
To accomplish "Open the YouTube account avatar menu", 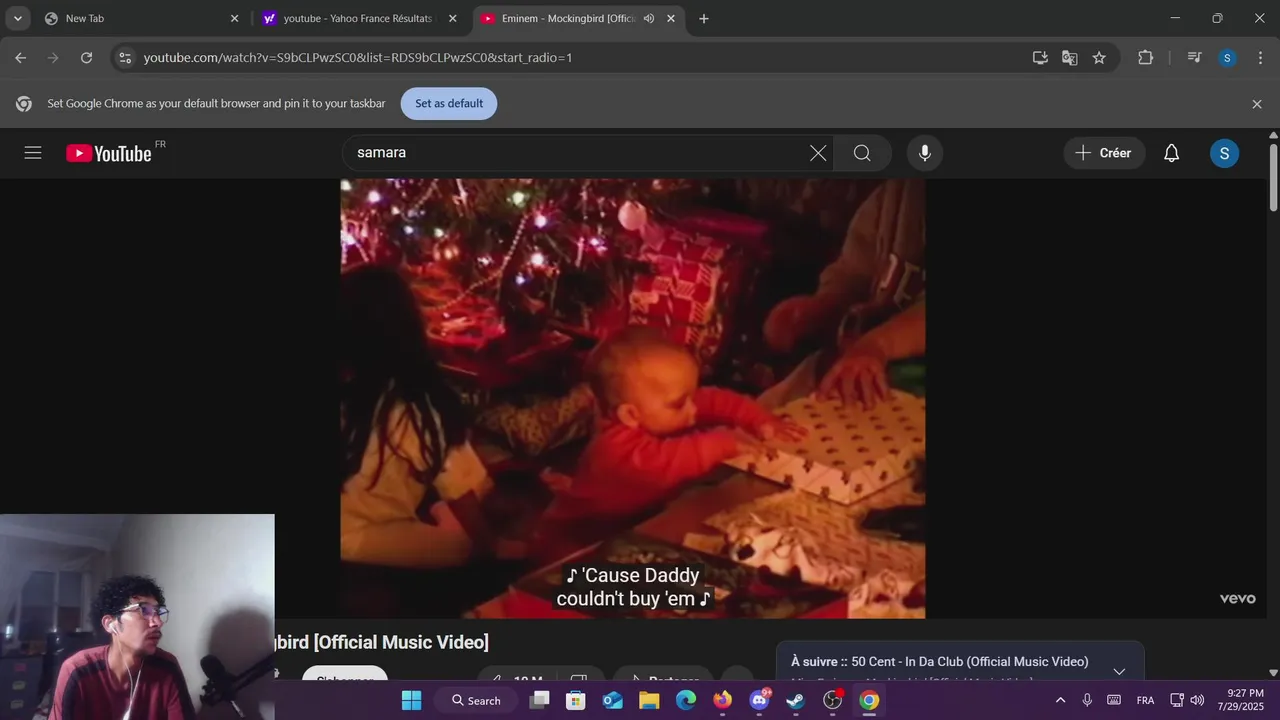I will 1224,153.
